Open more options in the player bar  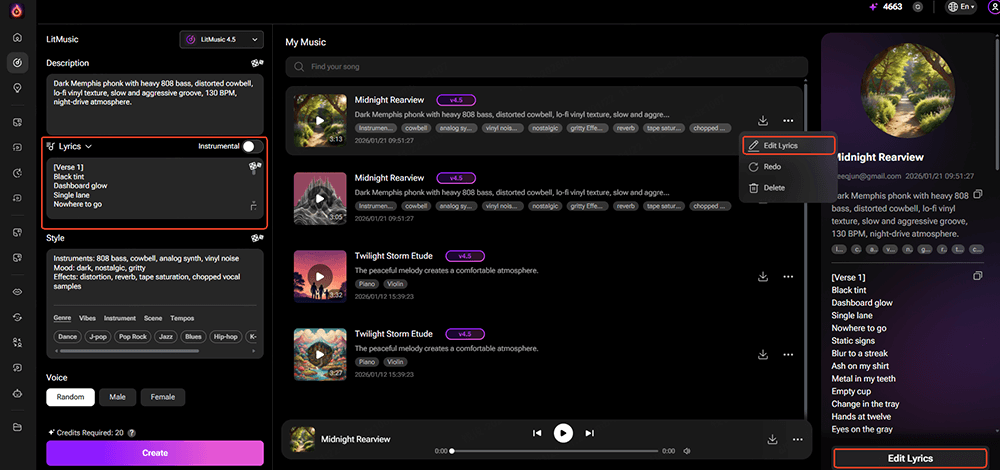click(x=797, y=439)
